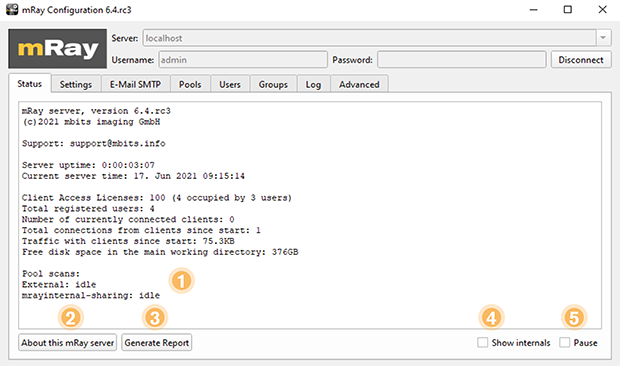Minimize the mRay Configuration window
This screenshot has width=620, height=366.
[533, 9]
